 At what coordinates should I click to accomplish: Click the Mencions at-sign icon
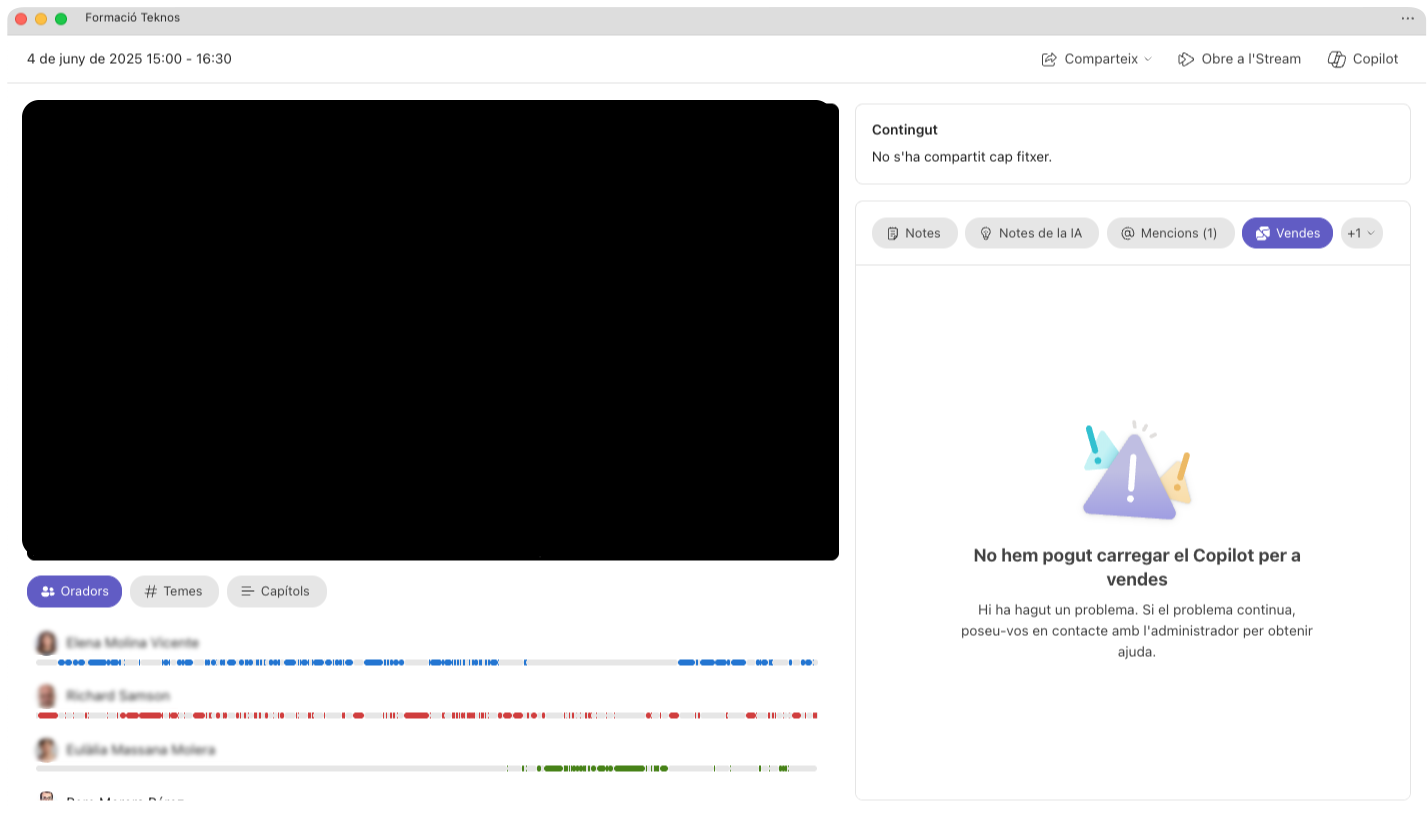coord(1128,233)
